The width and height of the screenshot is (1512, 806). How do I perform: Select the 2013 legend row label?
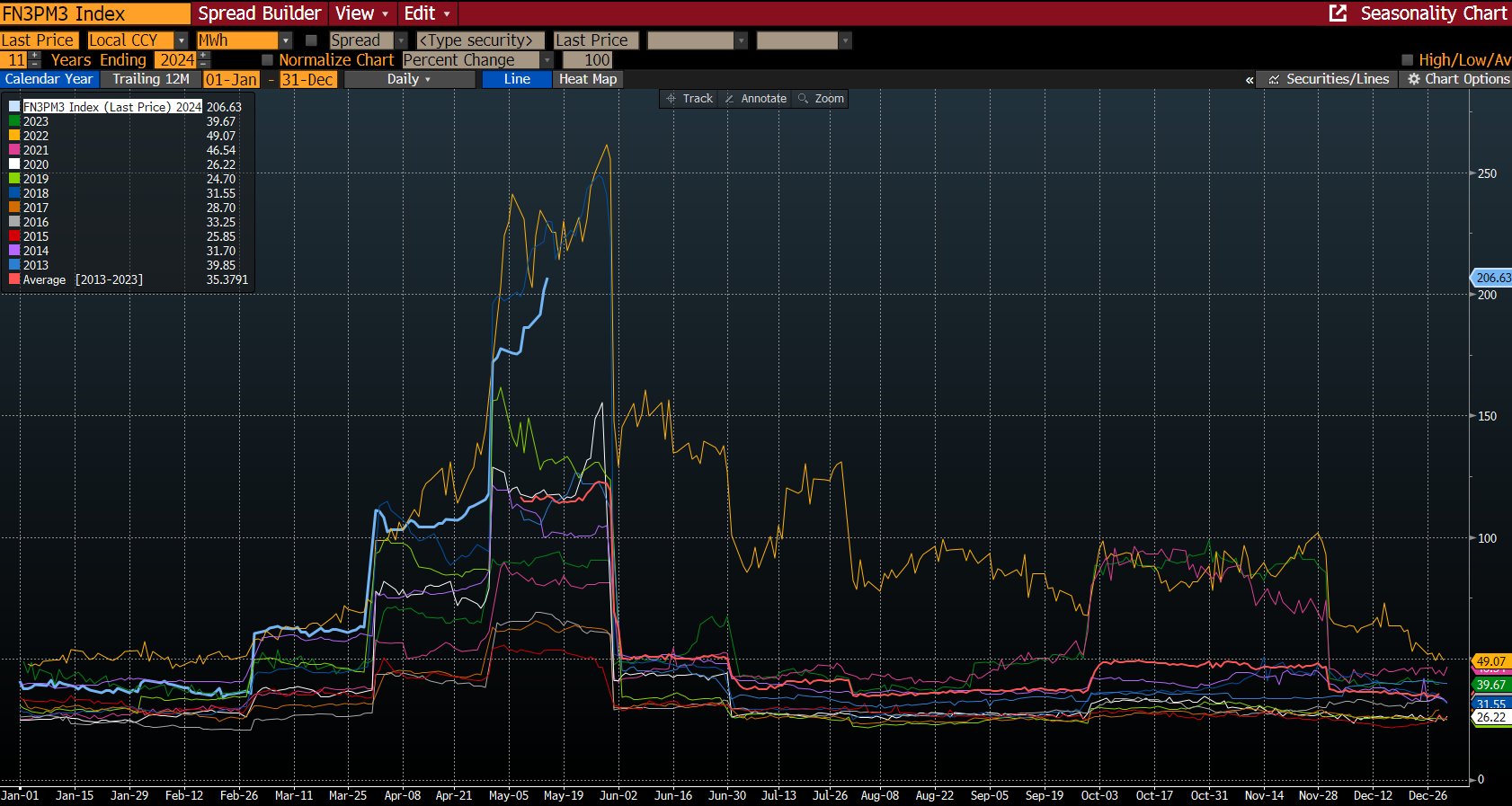[36, 265]
